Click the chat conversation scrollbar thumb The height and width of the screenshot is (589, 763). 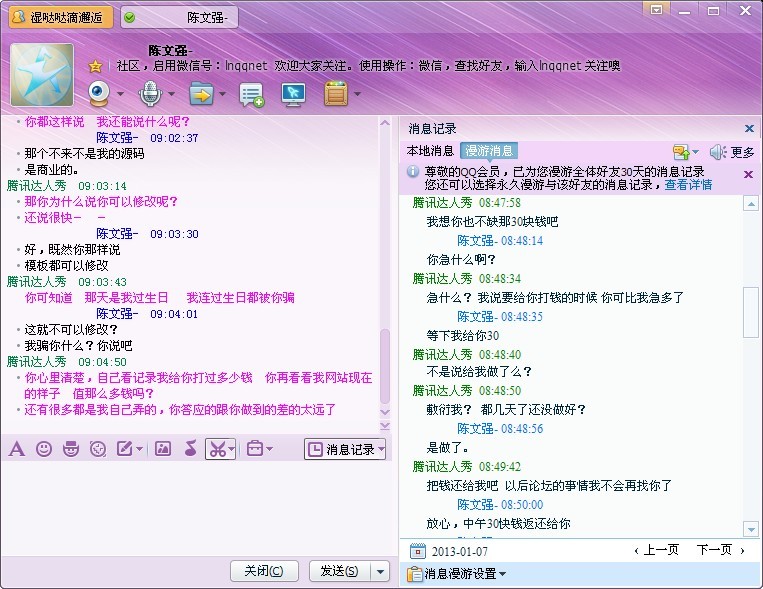tap(385, 367)
